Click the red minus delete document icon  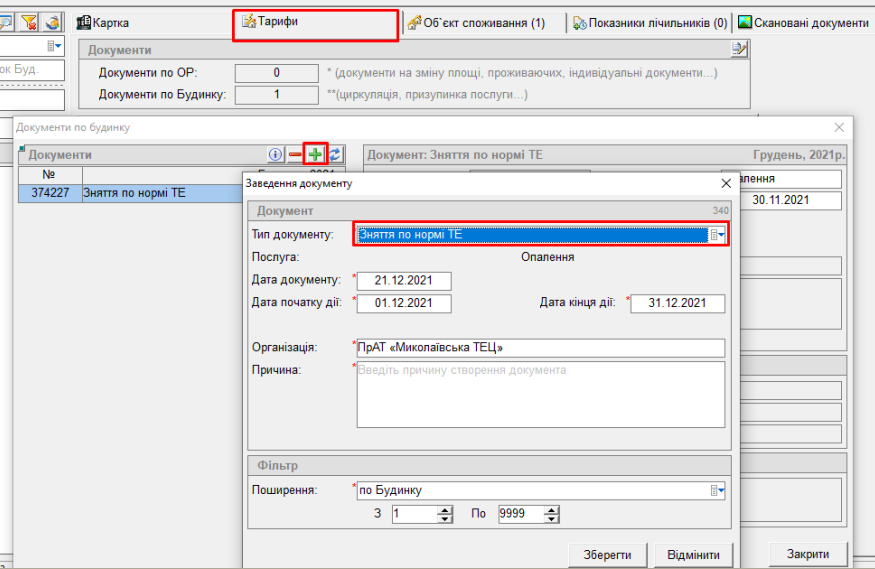pos(295,155)
